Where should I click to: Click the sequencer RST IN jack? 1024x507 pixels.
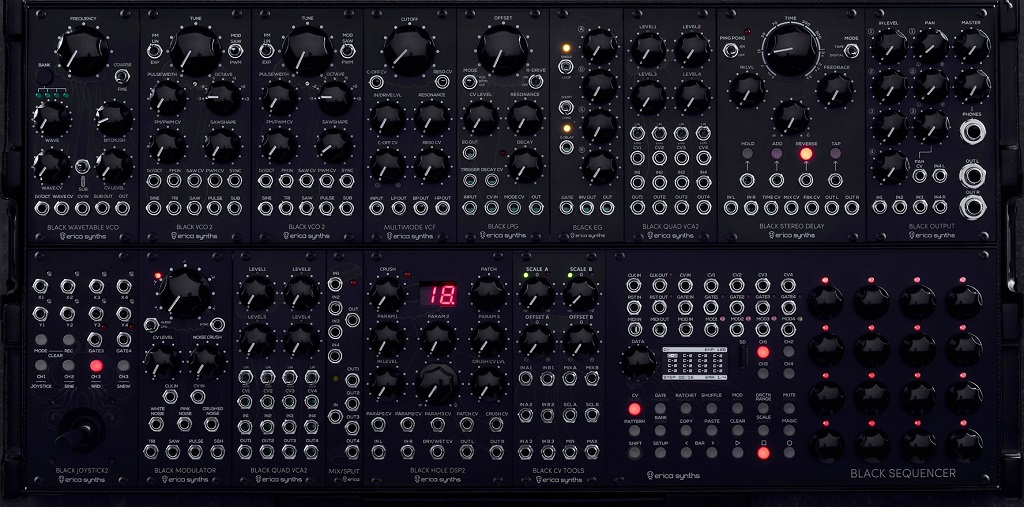633,308
